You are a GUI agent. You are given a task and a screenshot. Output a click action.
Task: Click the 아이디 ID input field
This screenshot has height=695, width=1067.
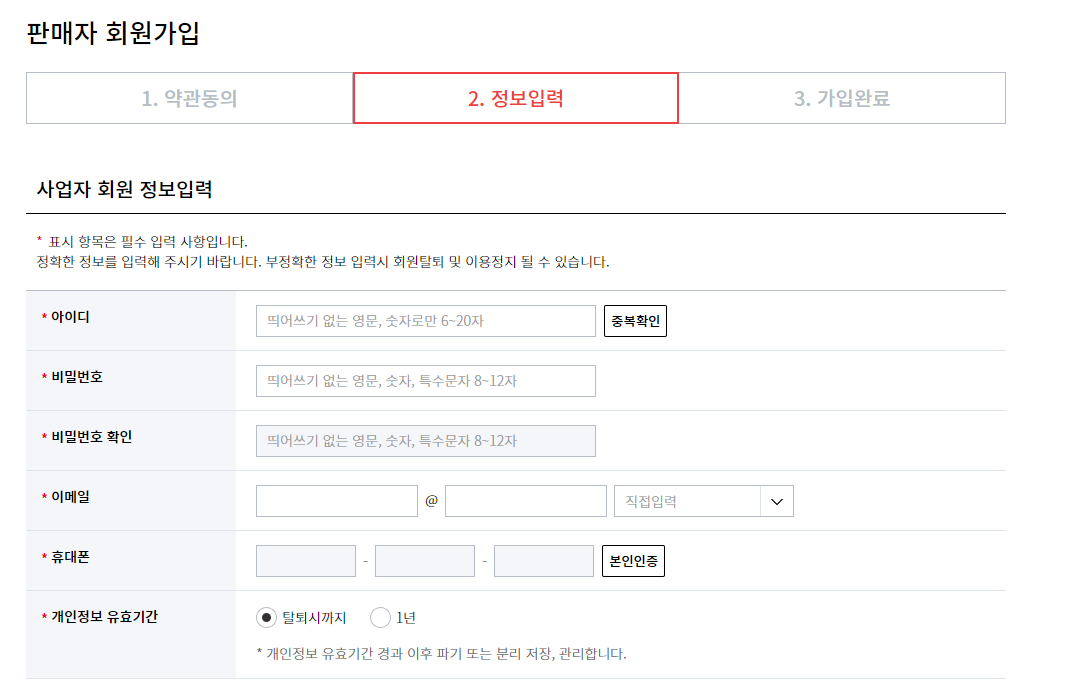pyautogui.click(x=426, y=320)
